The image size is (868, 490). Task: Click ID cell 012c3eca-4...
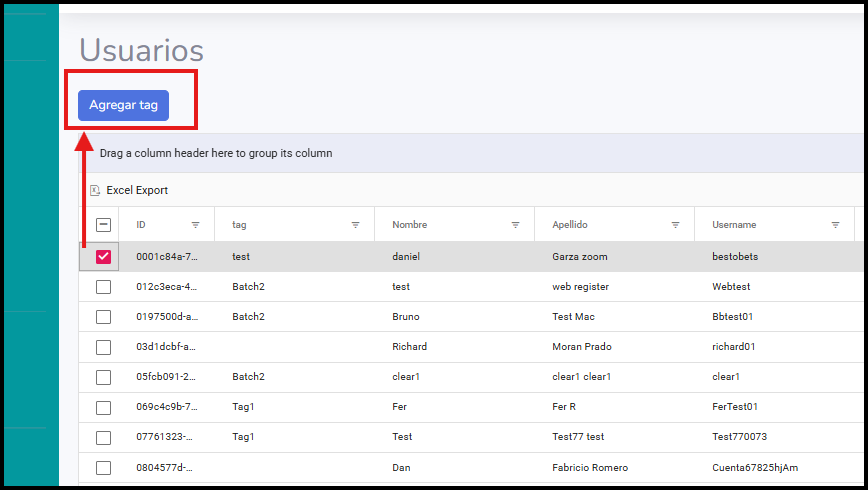pyautogui.click(x=167, y=287)
